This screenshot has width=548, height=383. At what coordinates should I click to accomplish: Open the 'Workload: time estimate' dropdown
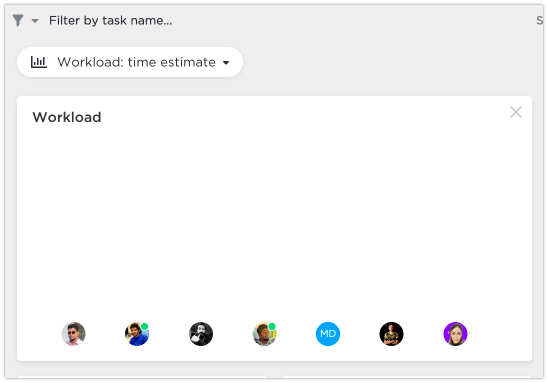click(x=130, y=62)
